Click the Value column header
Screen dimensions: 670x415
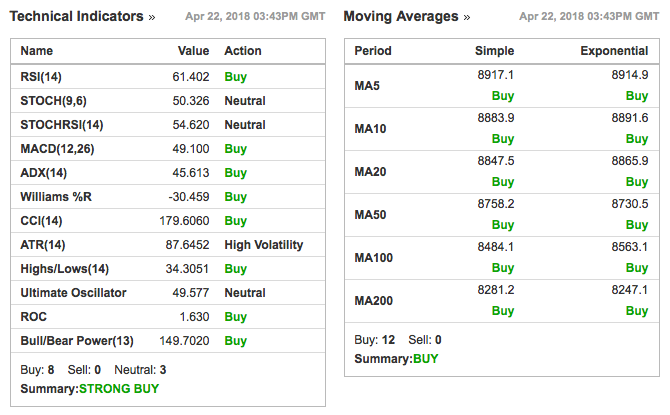(x=194, y=51)
